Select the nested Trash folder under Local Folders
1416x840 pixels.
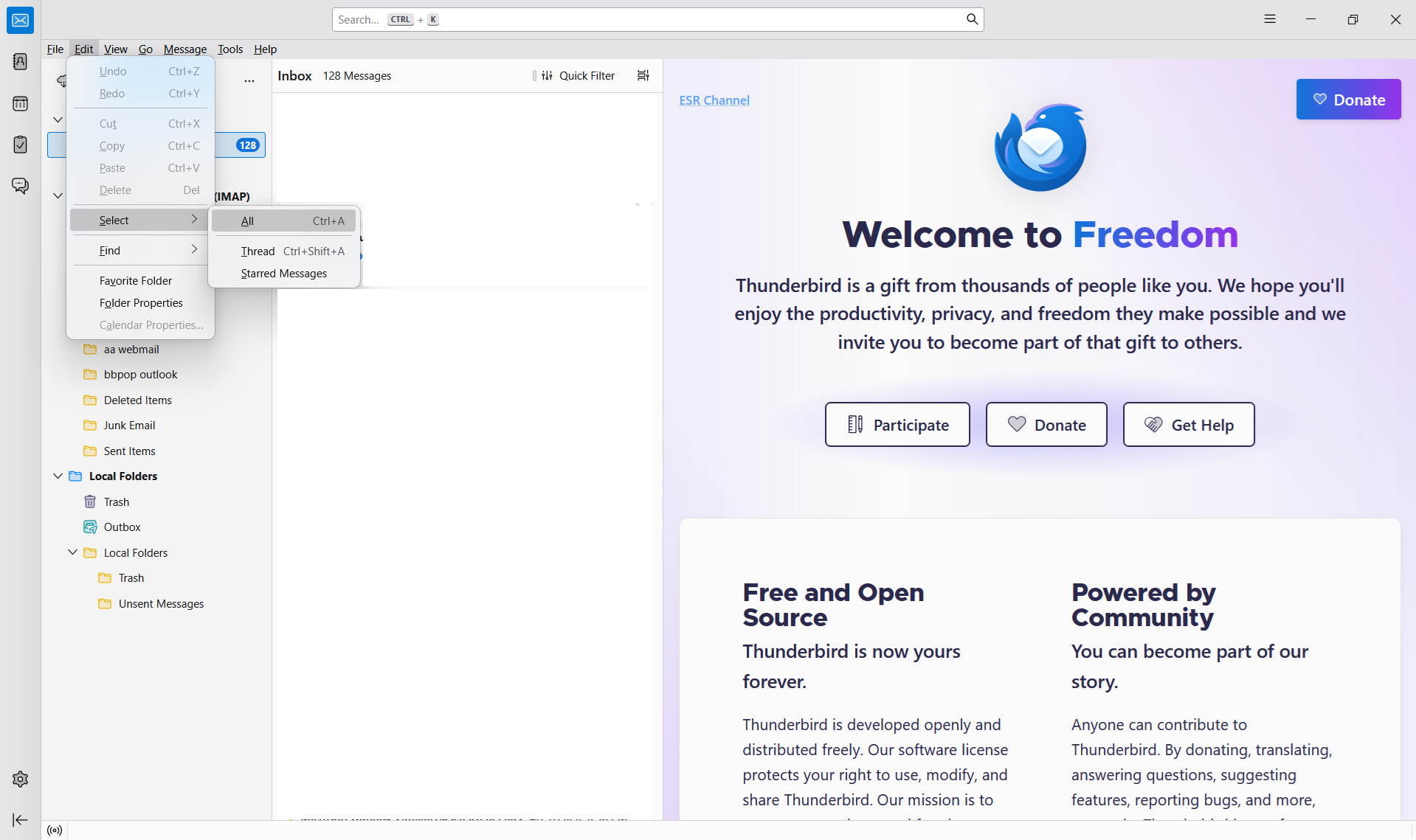(131, 578)
